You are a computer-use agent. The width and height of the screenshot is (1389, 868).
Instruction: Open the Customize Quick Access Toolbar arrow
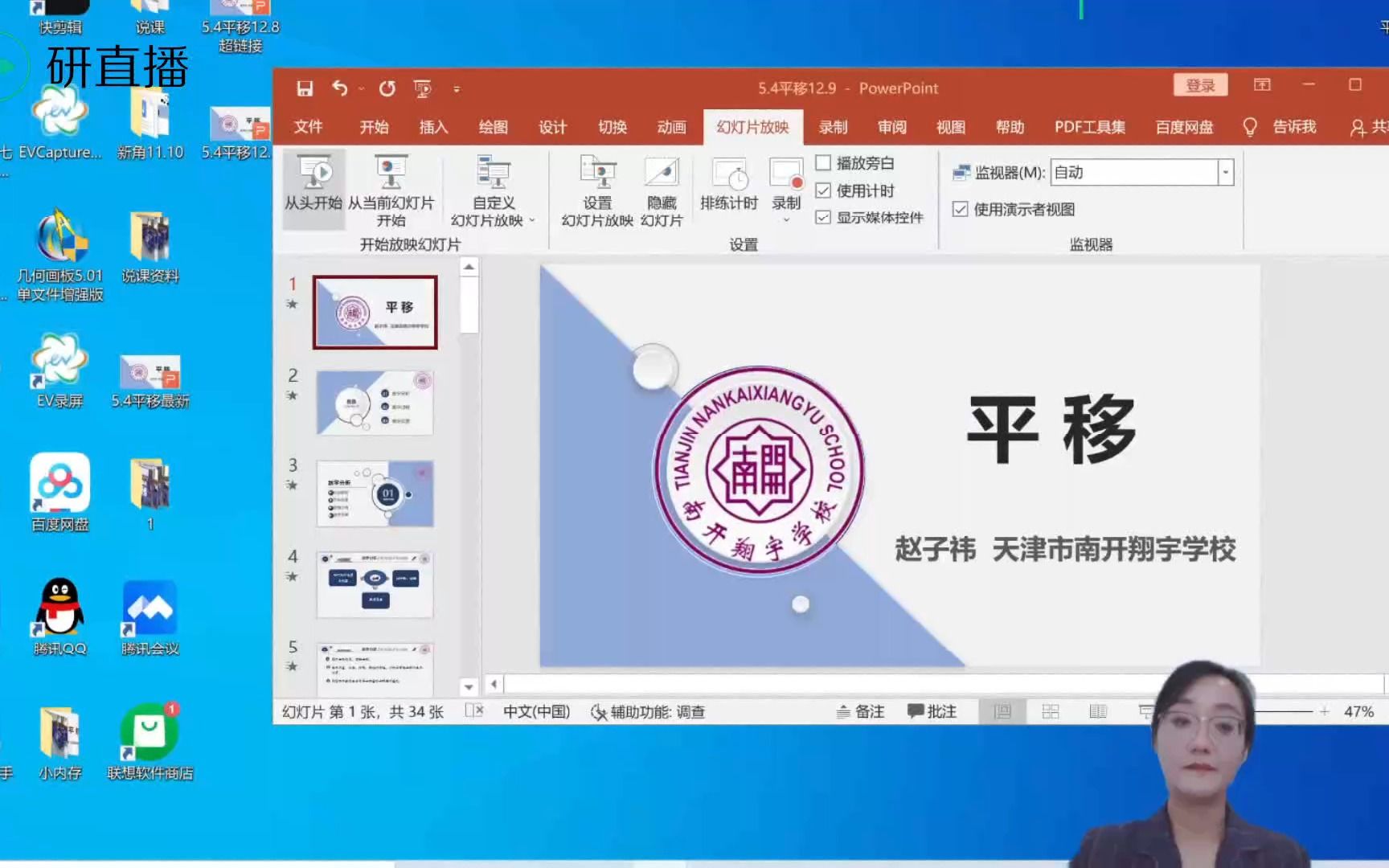tap(457, 89)
